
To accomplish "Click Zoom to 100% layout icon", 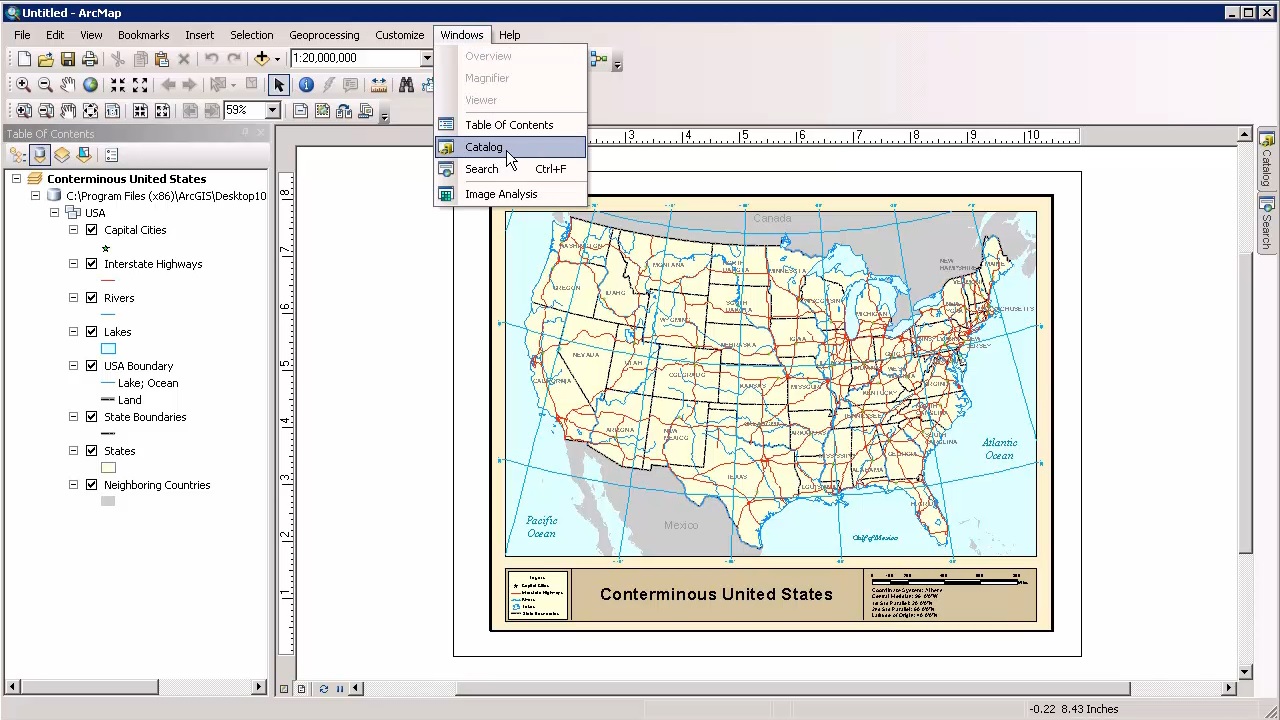I will click(112, 111).
